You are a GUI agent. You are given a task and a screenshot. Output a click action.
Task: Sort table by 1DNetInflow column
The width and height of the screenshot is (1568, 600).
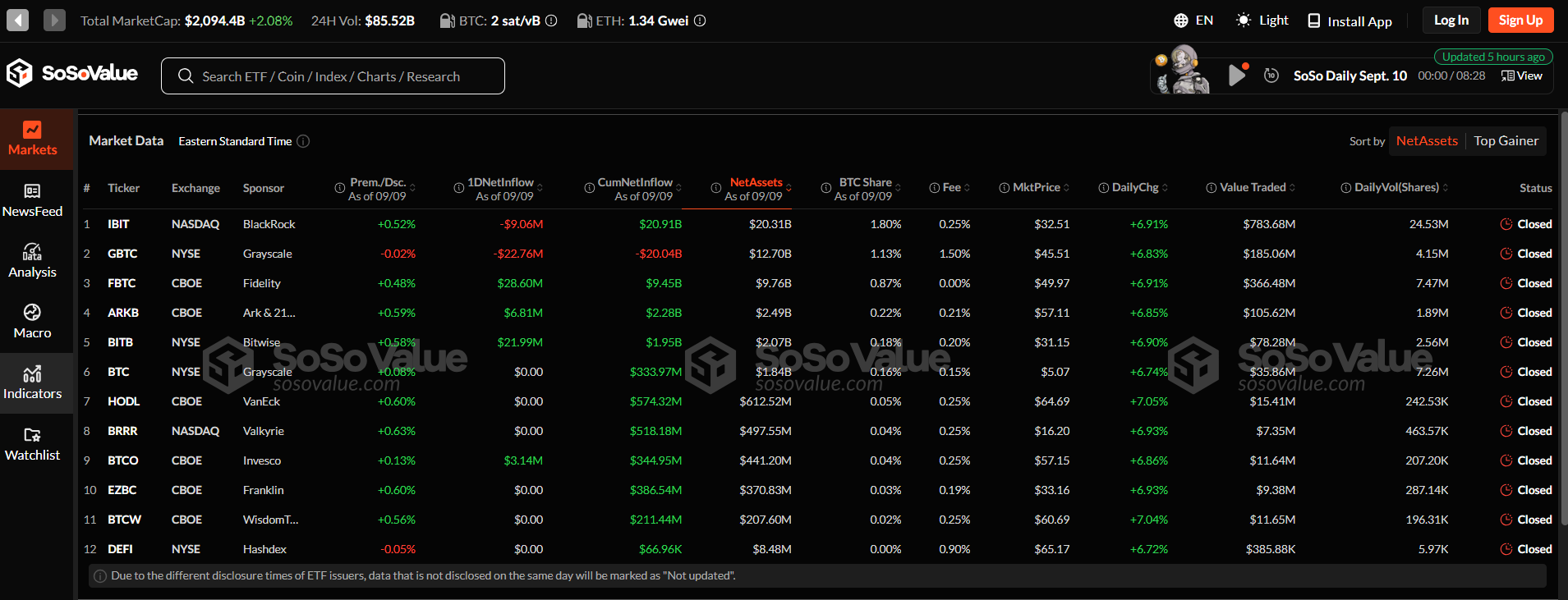click(499, 188)
